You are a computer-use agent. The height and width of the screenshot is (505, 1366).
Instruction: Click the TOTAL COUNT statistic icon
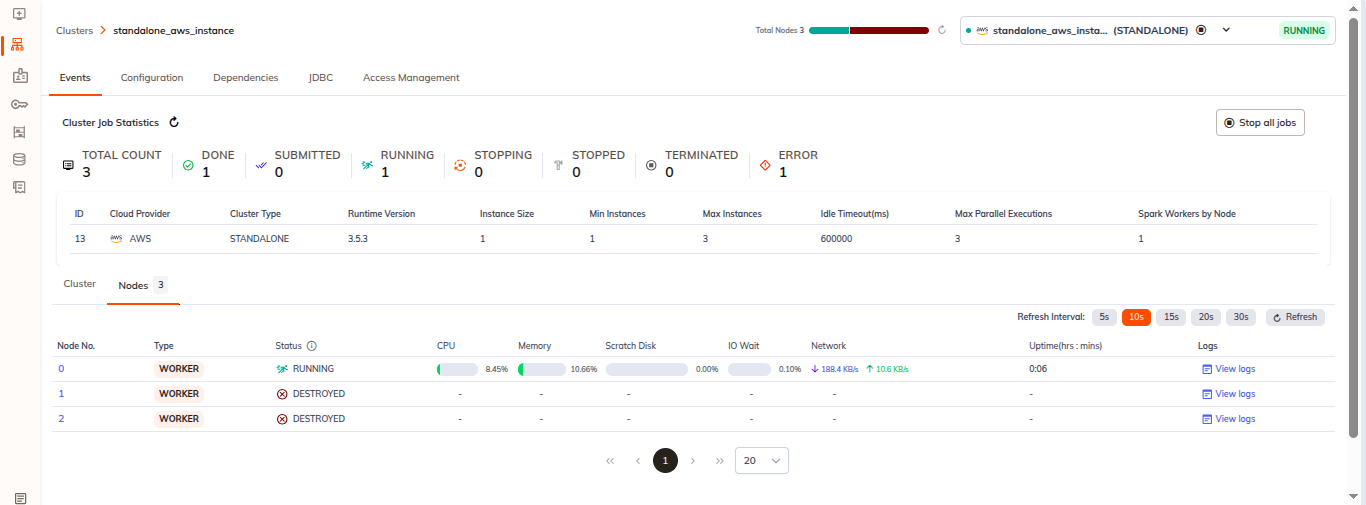tap(68, 164)
